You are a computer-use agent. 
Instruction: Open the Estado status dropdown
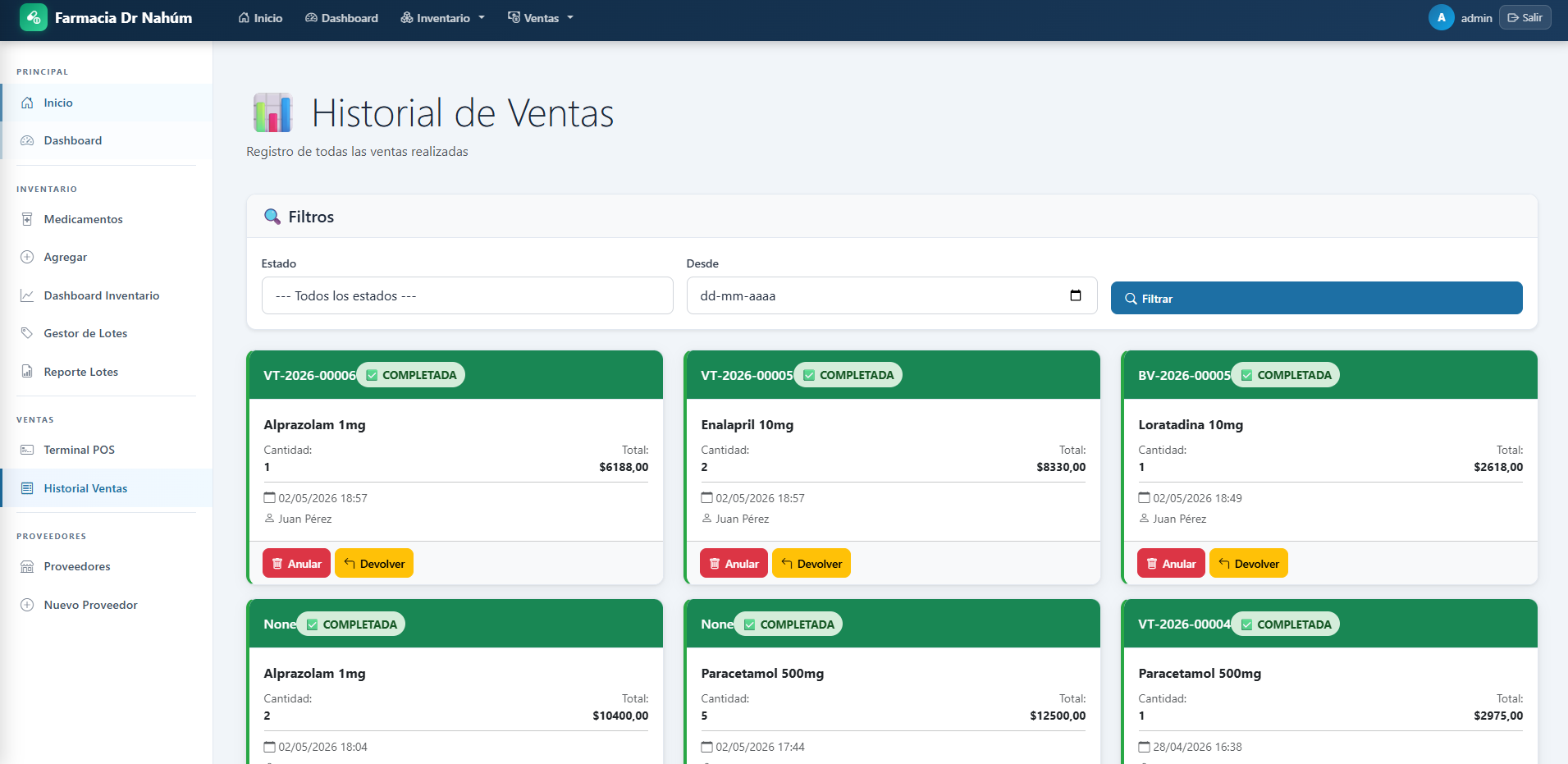point(468,295)
